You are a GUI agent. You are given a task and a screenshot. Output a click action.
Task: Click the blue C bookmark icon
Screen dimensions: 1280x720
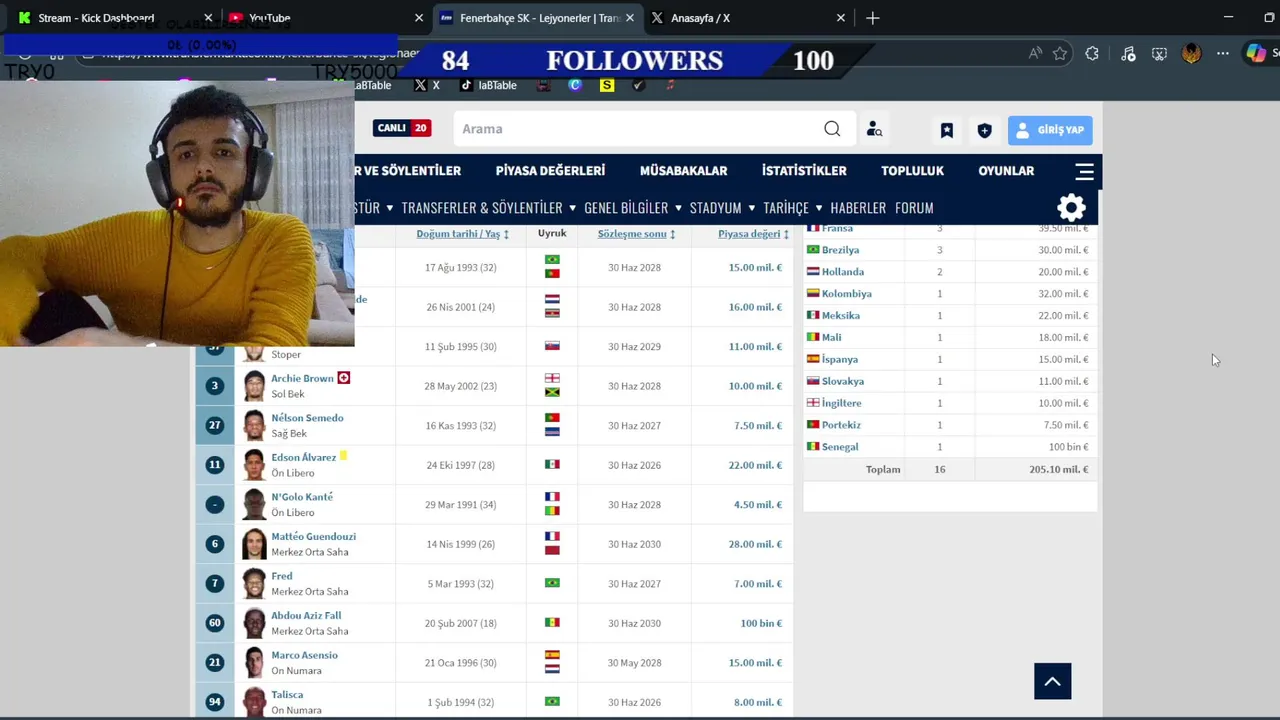click(x=575, y=85)
